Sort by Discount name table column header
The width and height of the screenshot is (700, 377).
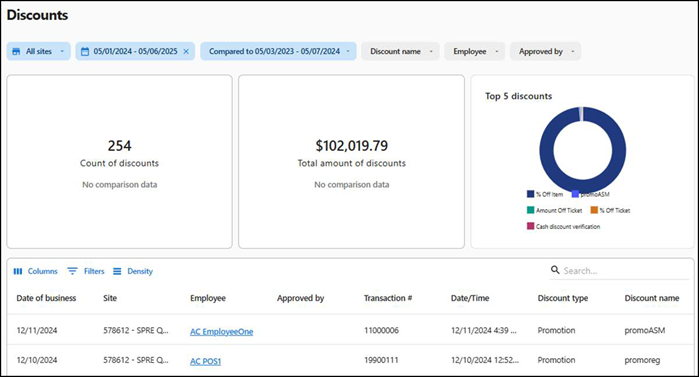pos(652,298)
